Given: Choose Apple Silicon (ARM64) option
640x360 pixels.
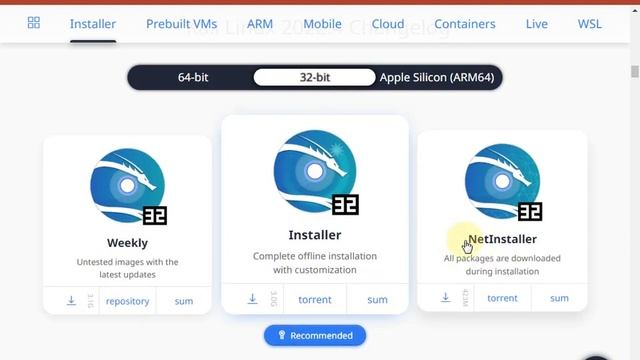Looking at the screenshot, I should point(437,77).
